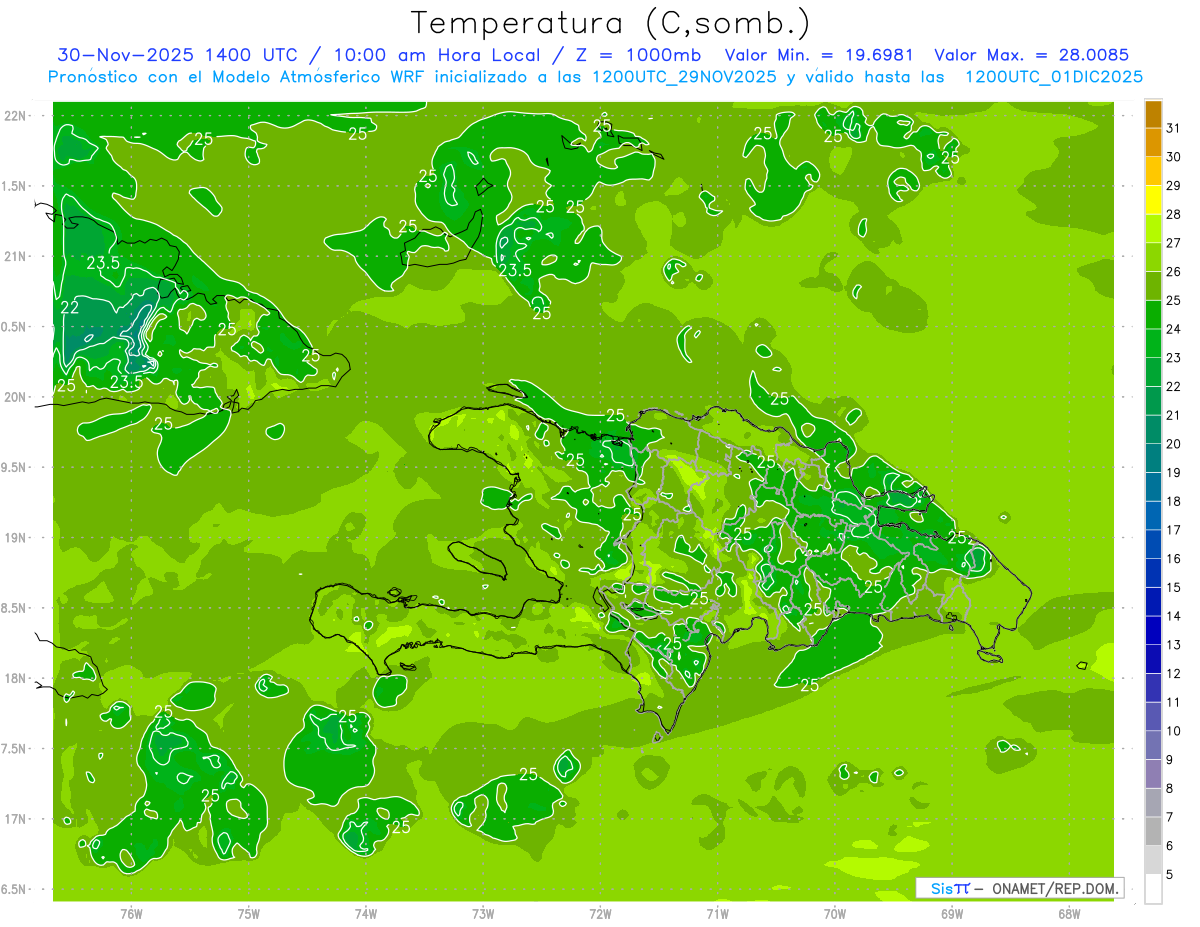Image resolution: width=1200 pixels, height=927 pixels.
Task: Pick the yellow swatch between 28 and 29
Action: pos(1153,200)
